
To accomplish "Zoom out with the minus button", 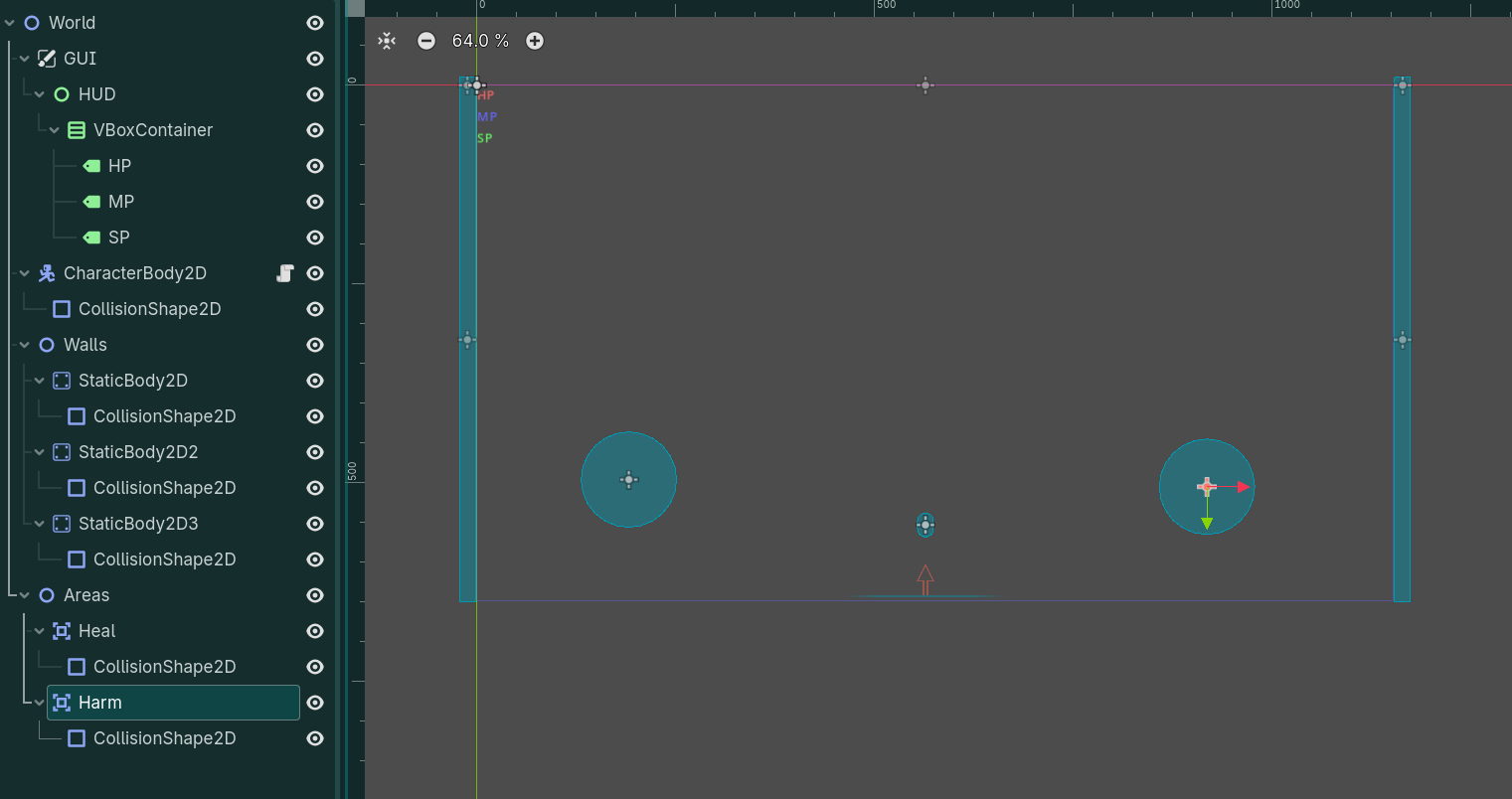I will coord(426,41).
